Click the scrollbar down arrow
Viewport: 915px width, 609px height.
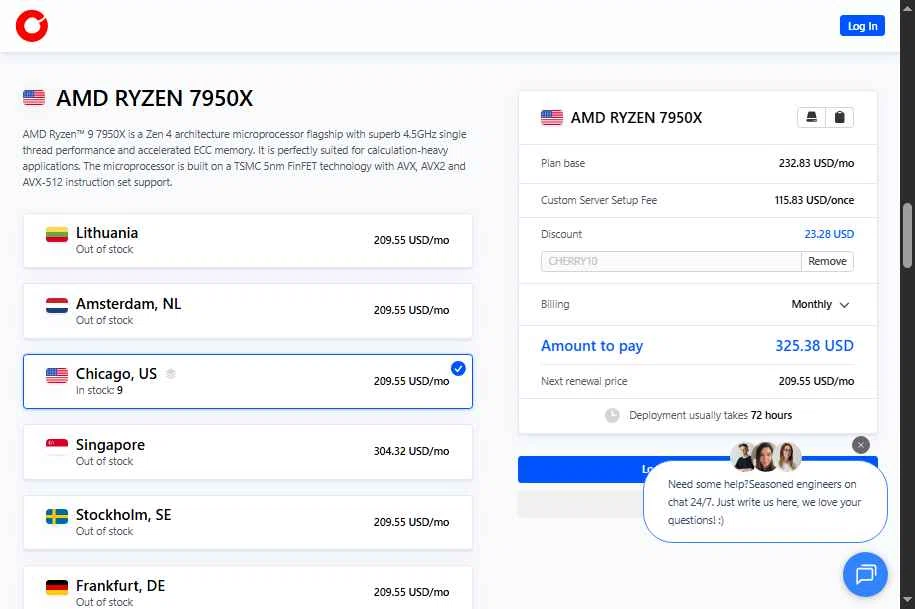click(907, 599)
